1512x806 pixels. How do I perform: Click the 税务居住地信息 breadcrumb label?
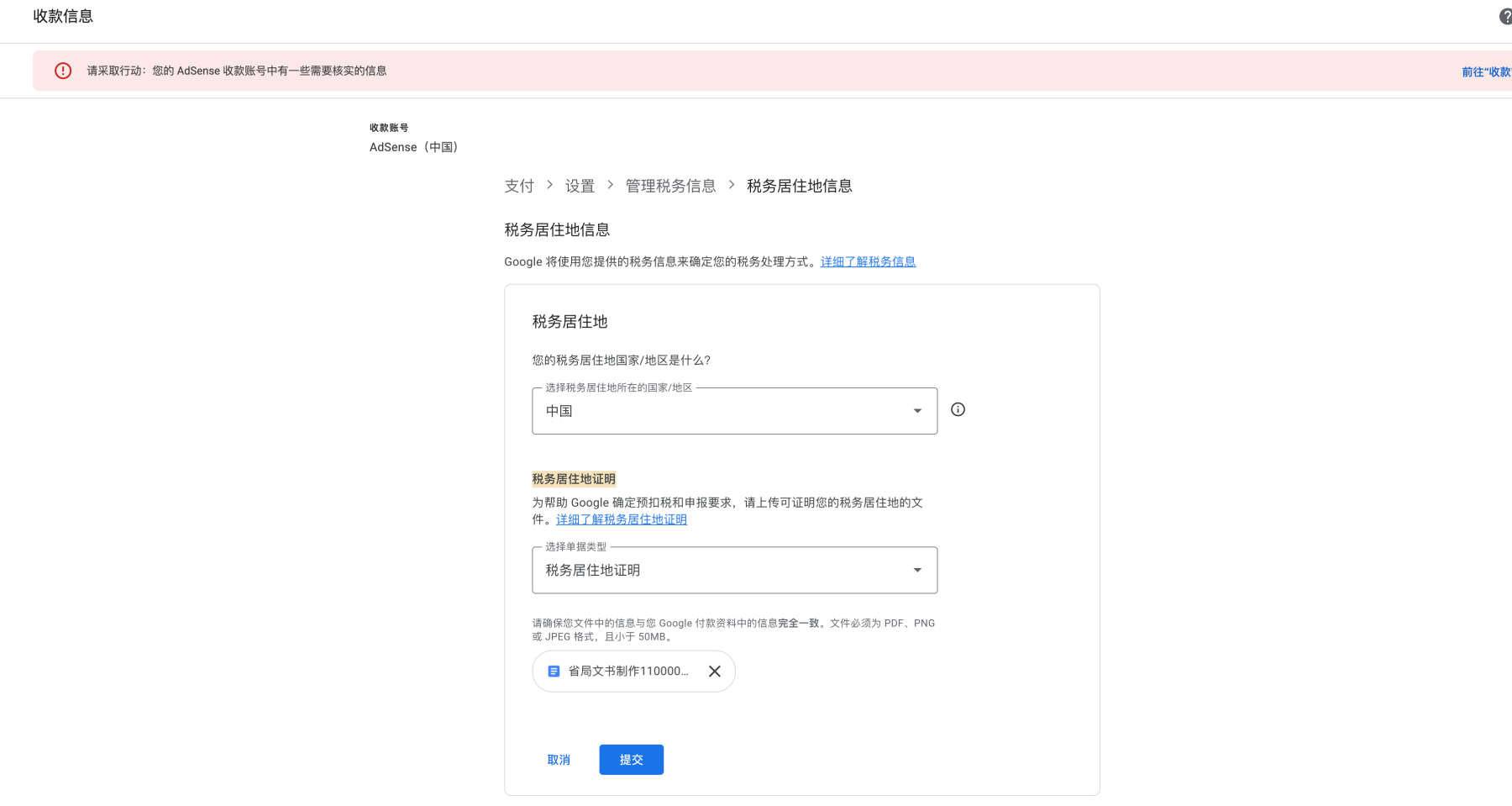coord(799,186)
